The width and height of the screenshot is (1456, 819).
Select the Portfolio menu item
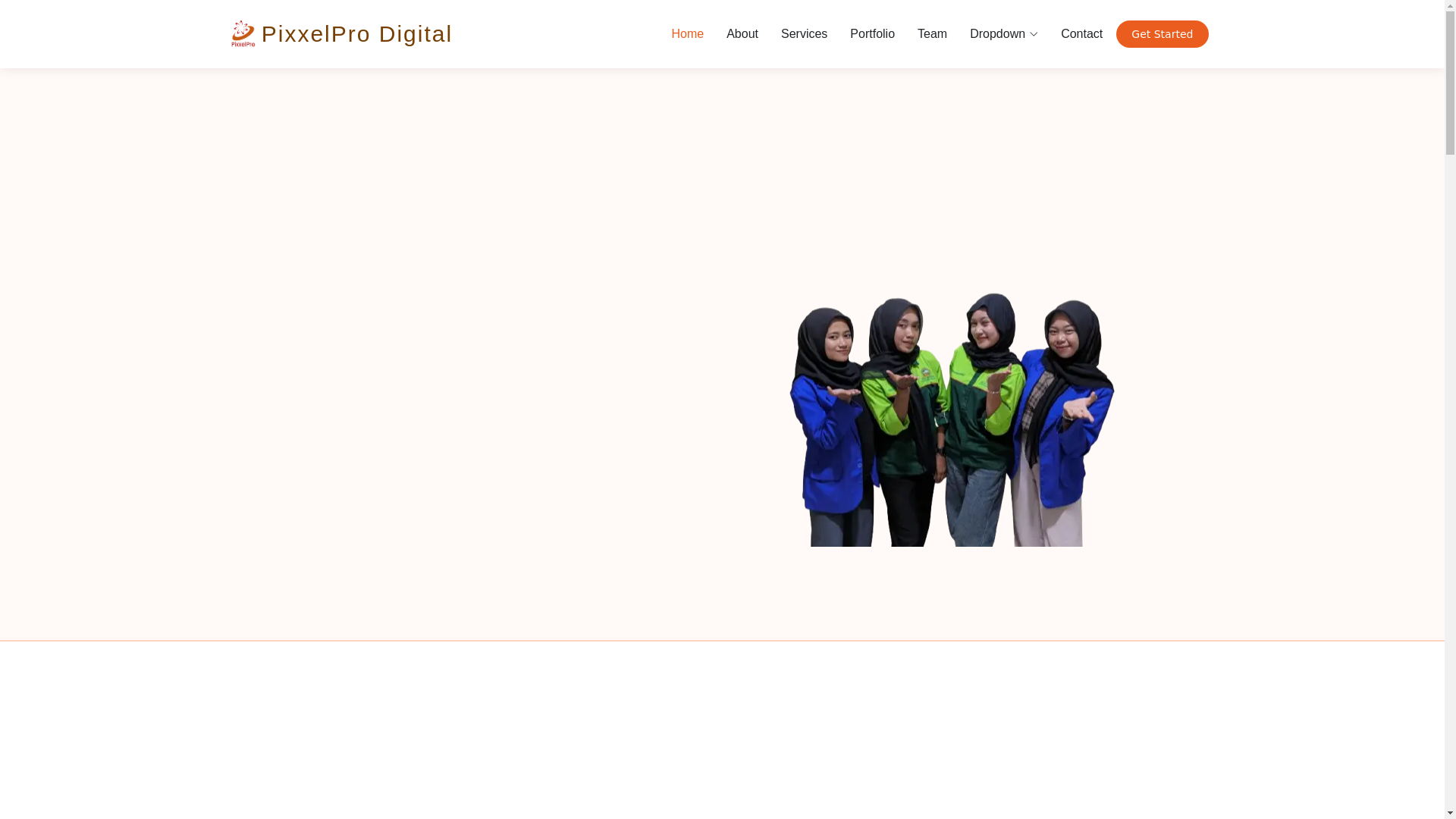click(872, 34)
